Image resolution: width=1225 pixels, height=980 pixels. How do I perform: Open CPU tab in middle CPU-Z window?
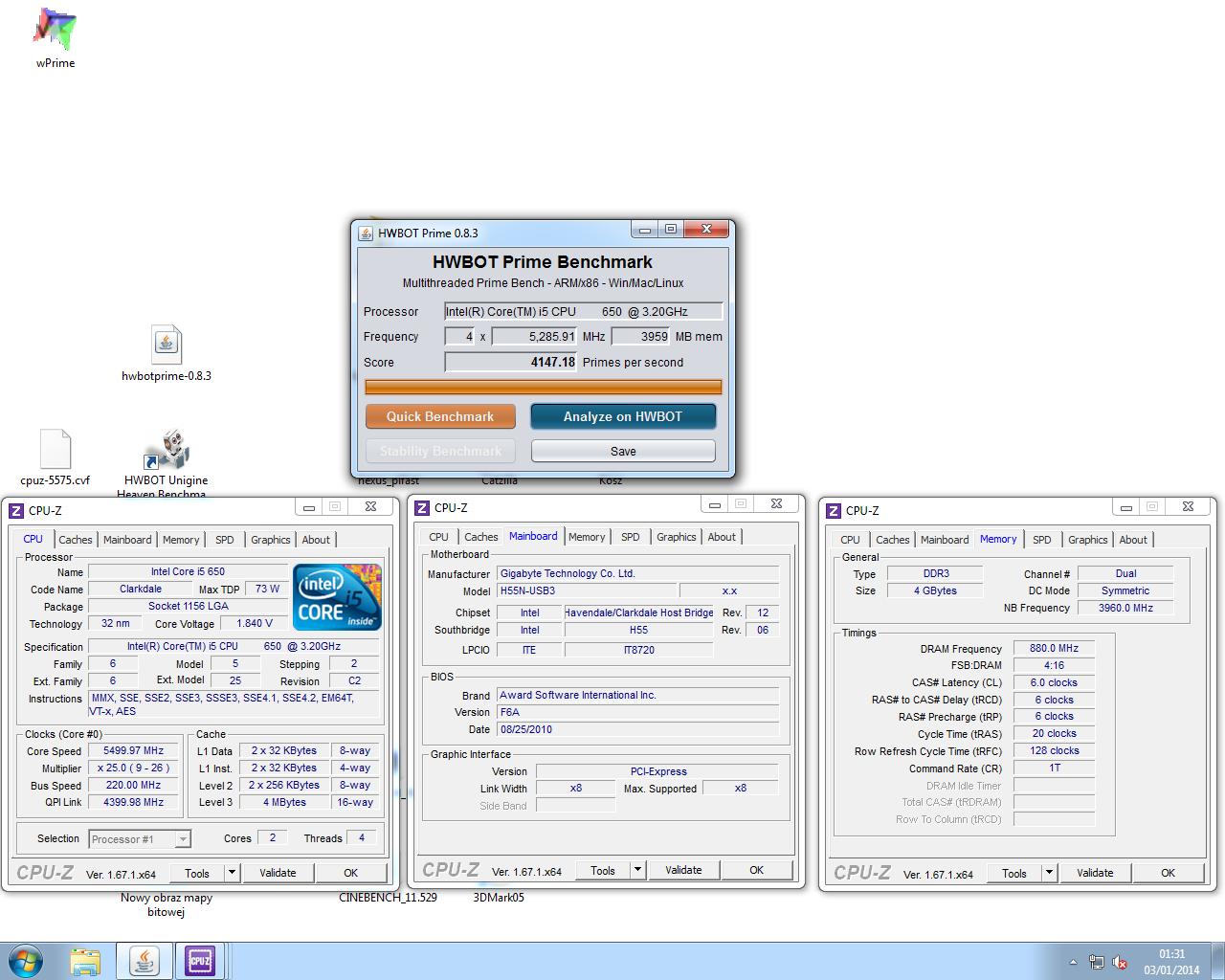point(438,537)
